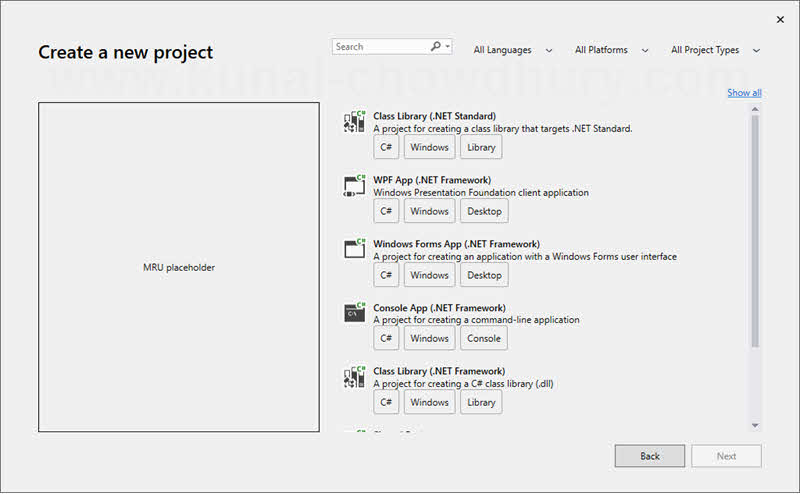Click the Windows tag under Class Library (.NET Standard)

429,147
